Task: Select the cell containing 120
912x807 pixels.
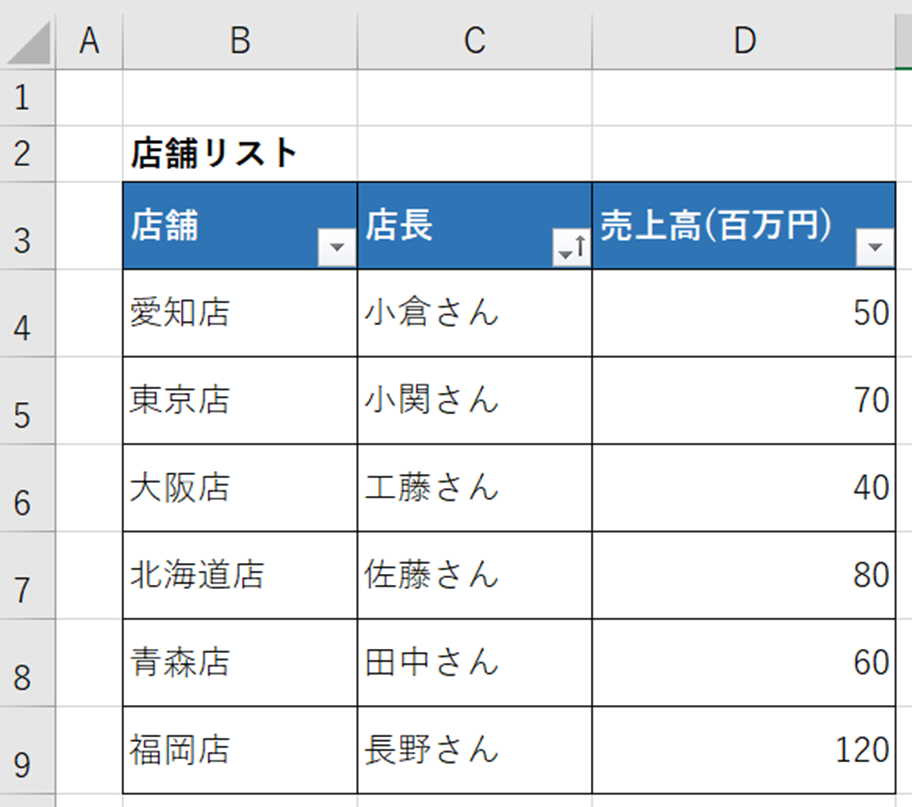Action: 744,750
